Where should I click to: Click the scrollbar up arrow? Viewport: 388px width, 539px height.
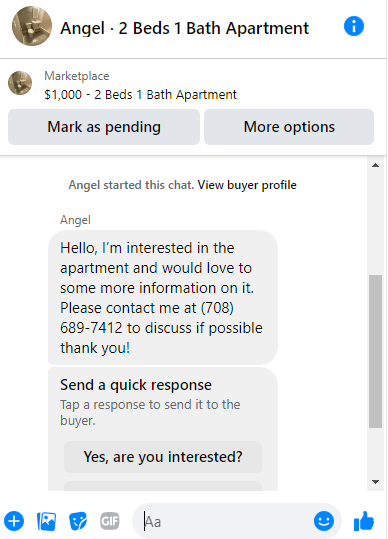coord(375,165)
